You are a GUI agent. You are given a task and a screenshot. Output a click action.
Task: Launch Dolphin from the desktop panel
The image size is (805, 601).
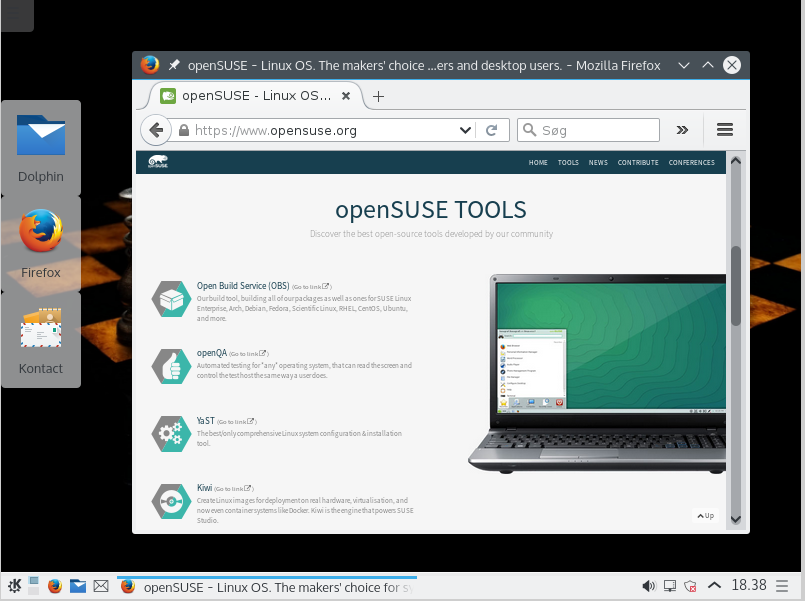[41, 148]
